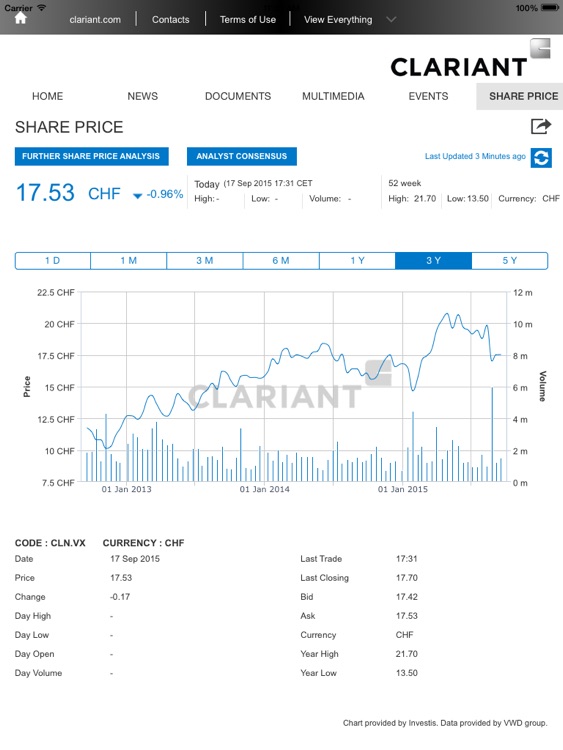The image size is (563, 750).
Task: Switch chart range to 1 Y
Action: click(x=357, y=261)
